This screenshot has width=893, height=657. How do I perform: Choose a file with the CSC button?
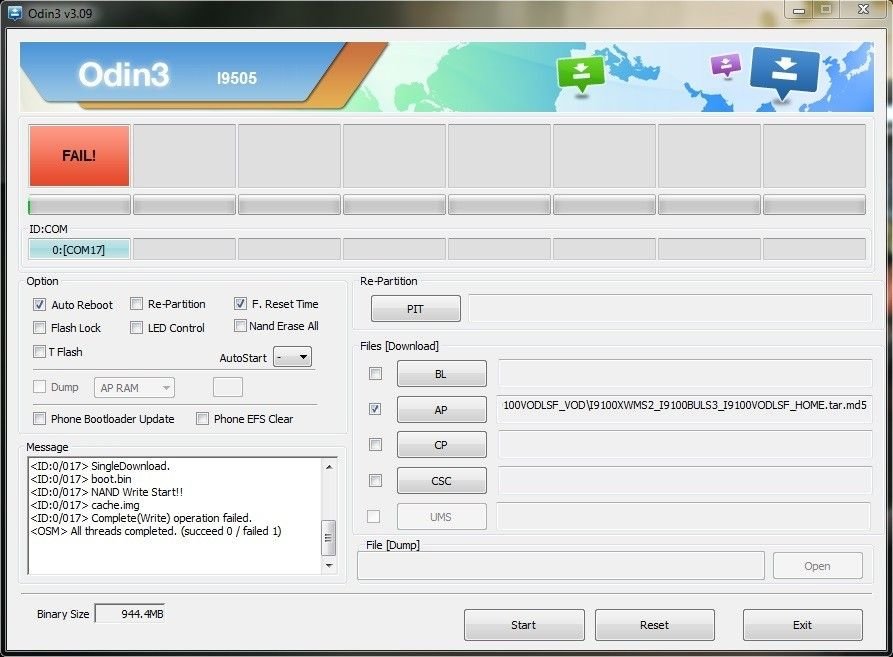[x=441, y=480]
